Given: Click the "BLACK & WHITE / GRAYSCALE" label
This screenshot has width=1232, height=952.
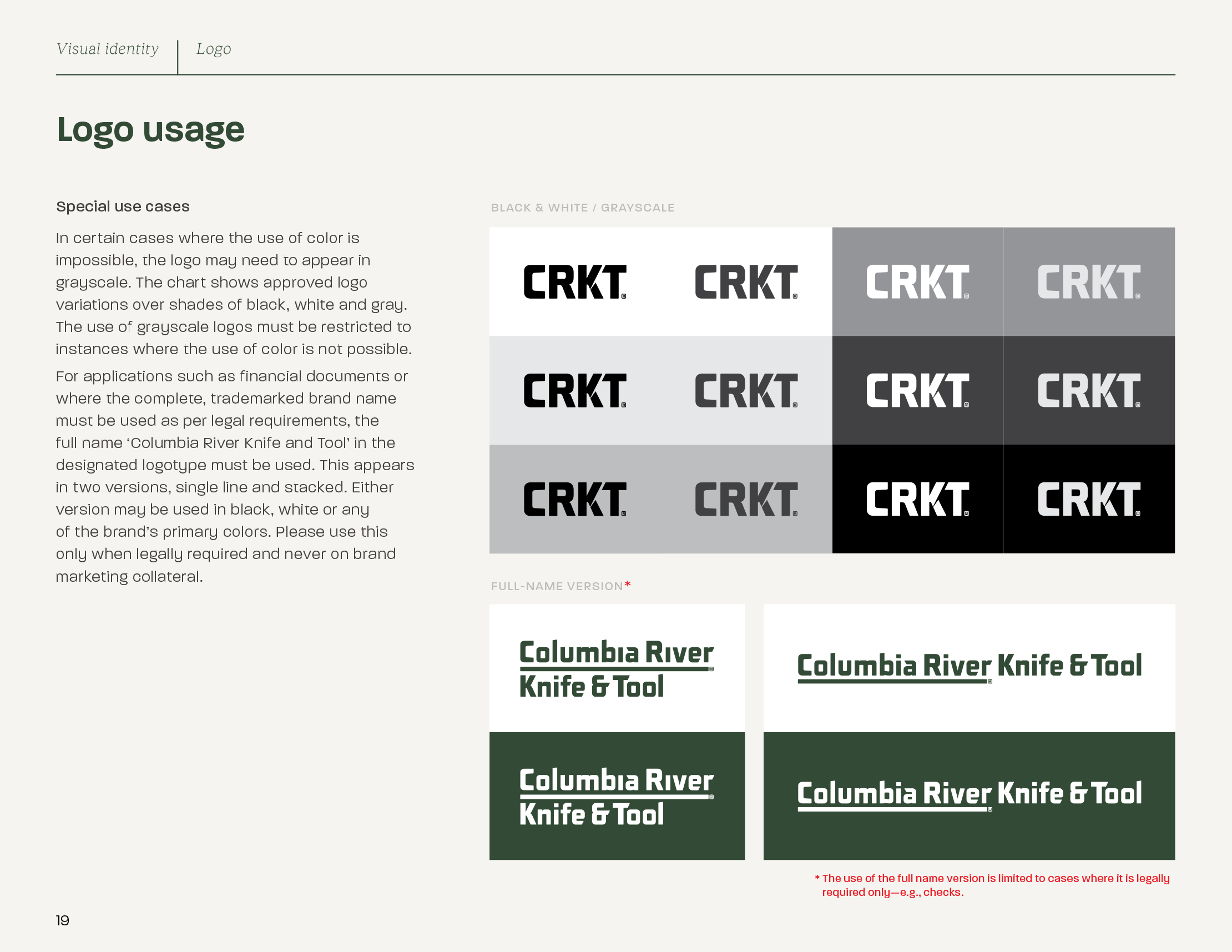Looking at the screenshot, I should click(583, 208).
